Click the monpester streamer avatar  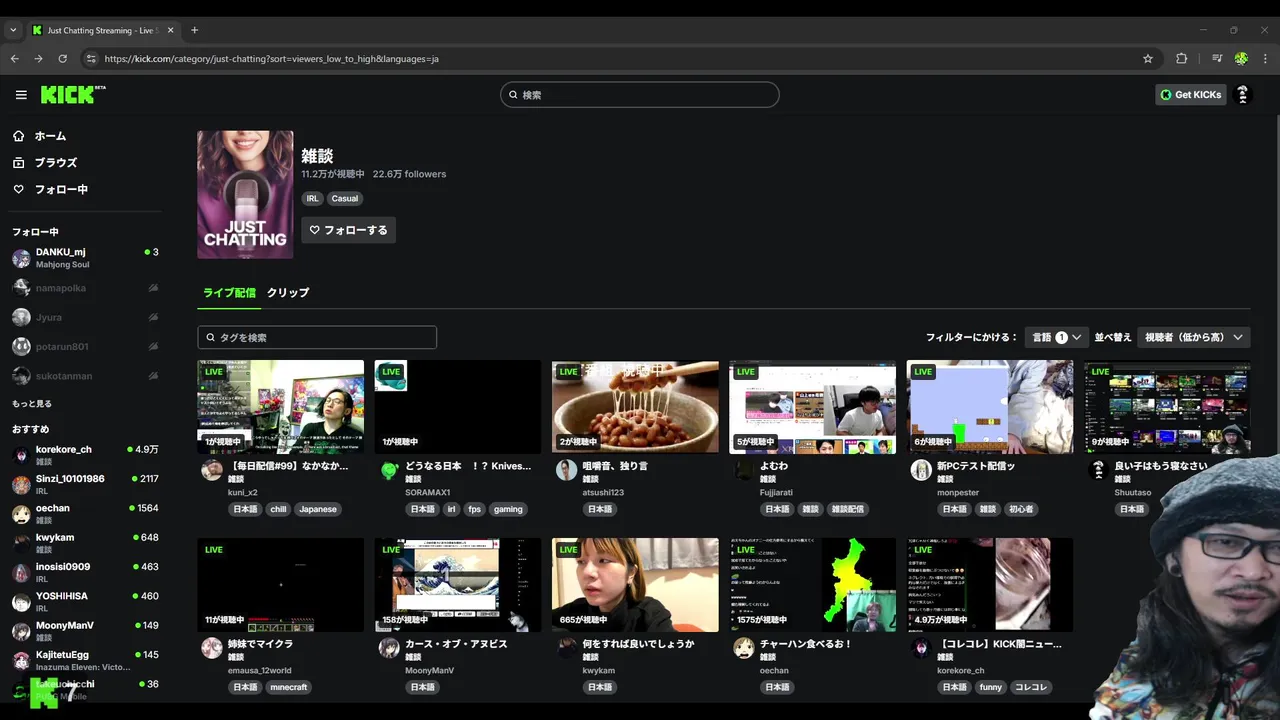(x=921, y=471)
